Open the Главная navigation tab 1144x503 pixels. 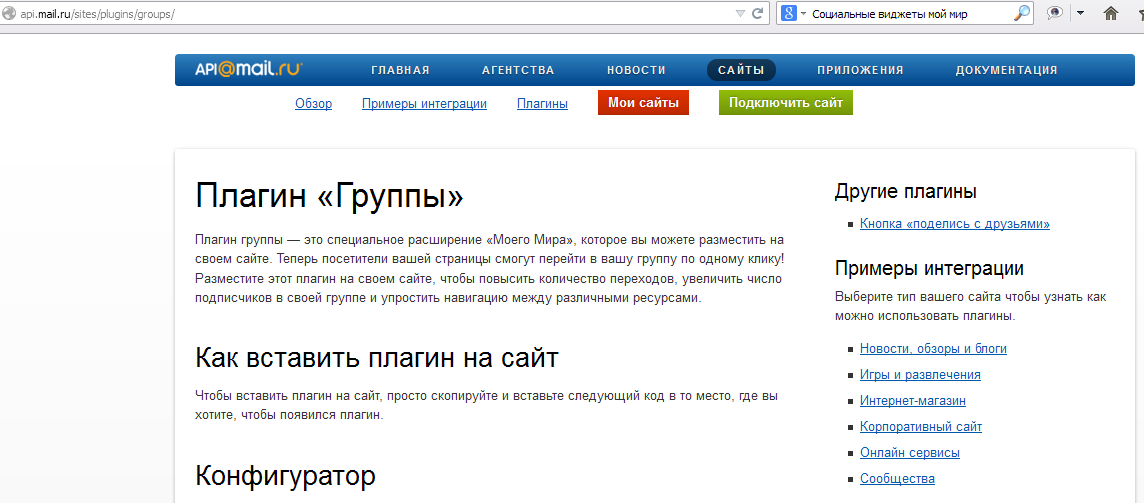[400, 70]
